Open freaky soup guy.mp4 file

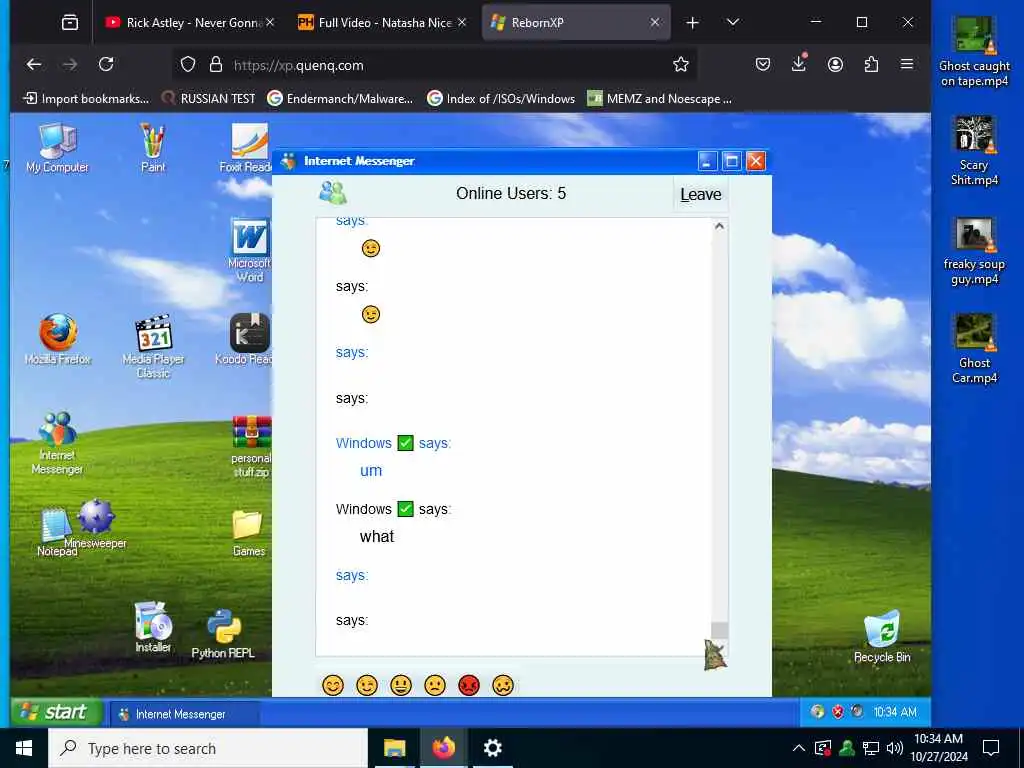click(974, 251)
